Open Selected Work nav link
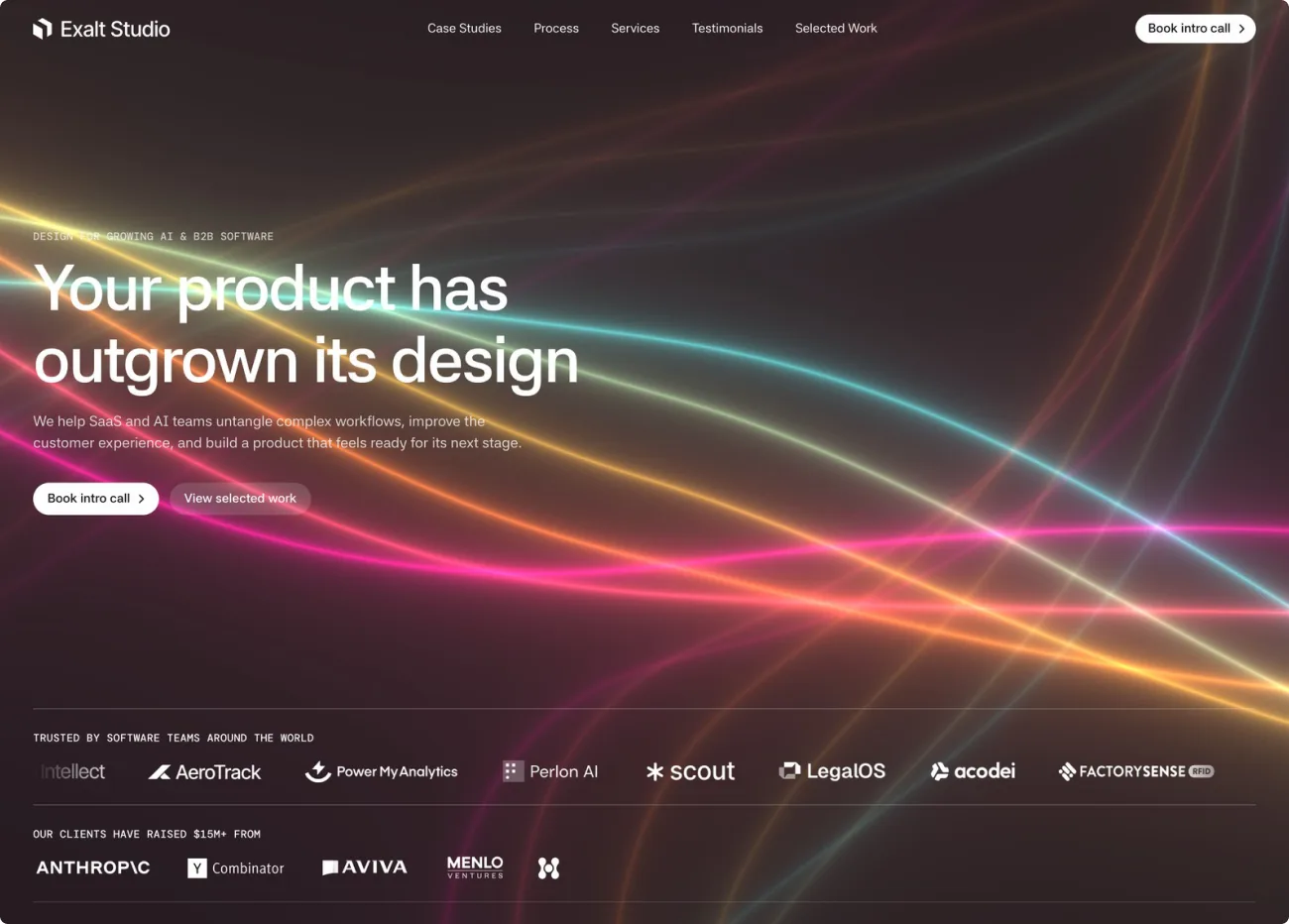The image size is (1289, 924). (836, 29)
